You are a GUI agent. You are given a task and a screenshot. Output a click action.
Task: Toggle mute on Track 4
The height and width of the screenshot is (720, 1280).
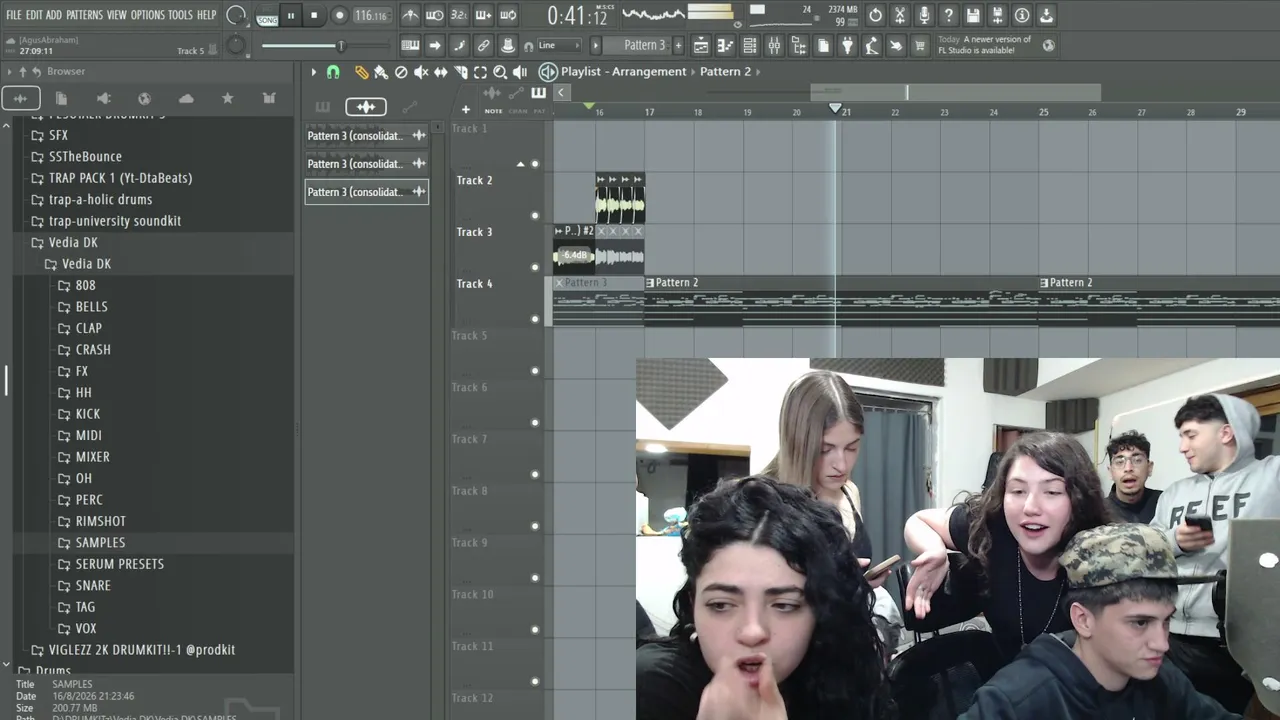click(x=535, y=319)
